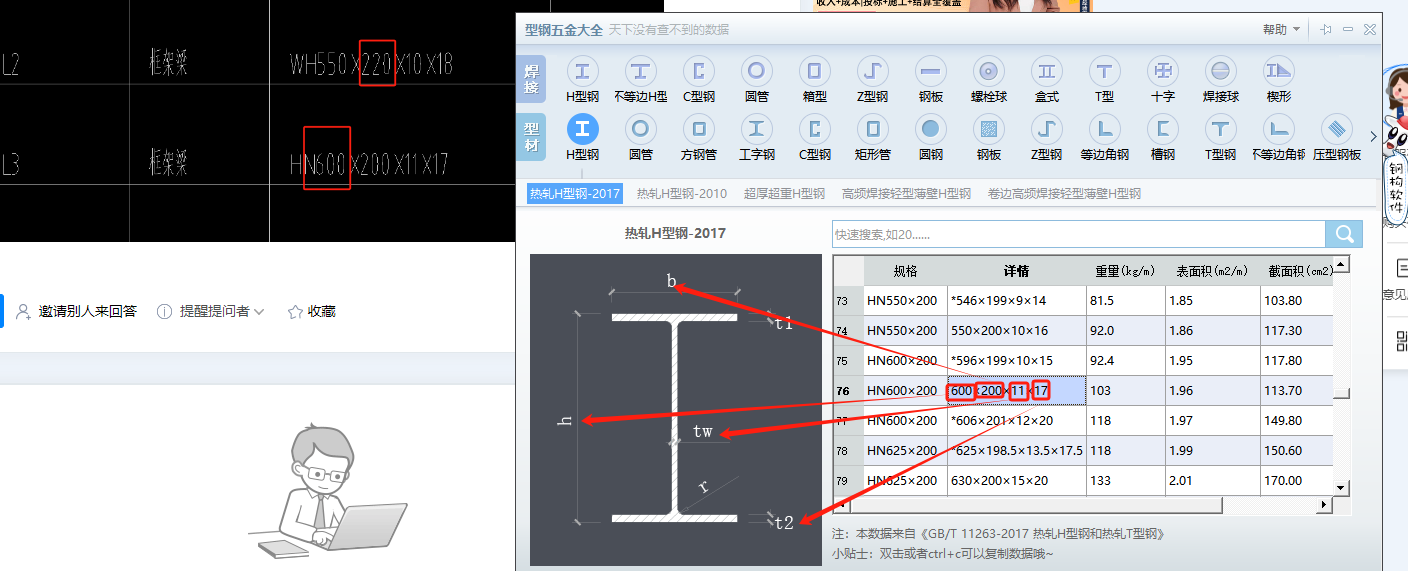Image resolution: width=1408 pixels, height=571 pixels.
Task: Click the table's vertical scrollbar thumb
Action: pyautogui.click(x=1342, y=394)
